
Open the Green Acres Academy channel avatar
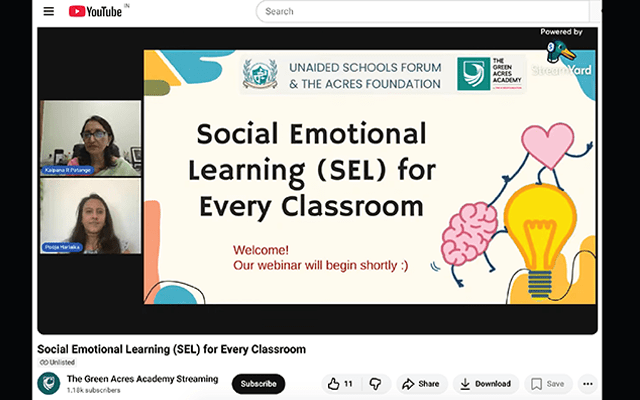pyautogui.click(x=48, y=383)
